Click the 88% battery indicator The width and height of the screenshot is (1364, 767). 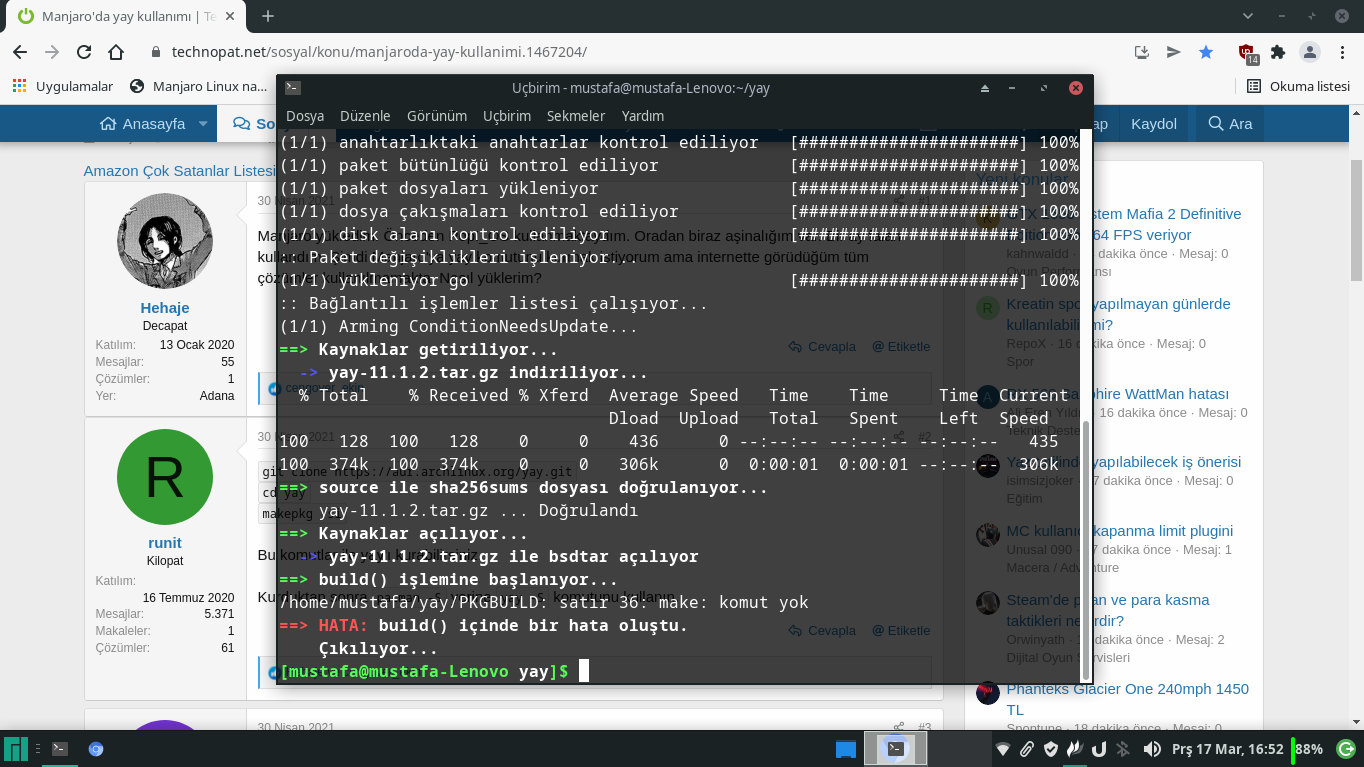tap(1308, 749)
